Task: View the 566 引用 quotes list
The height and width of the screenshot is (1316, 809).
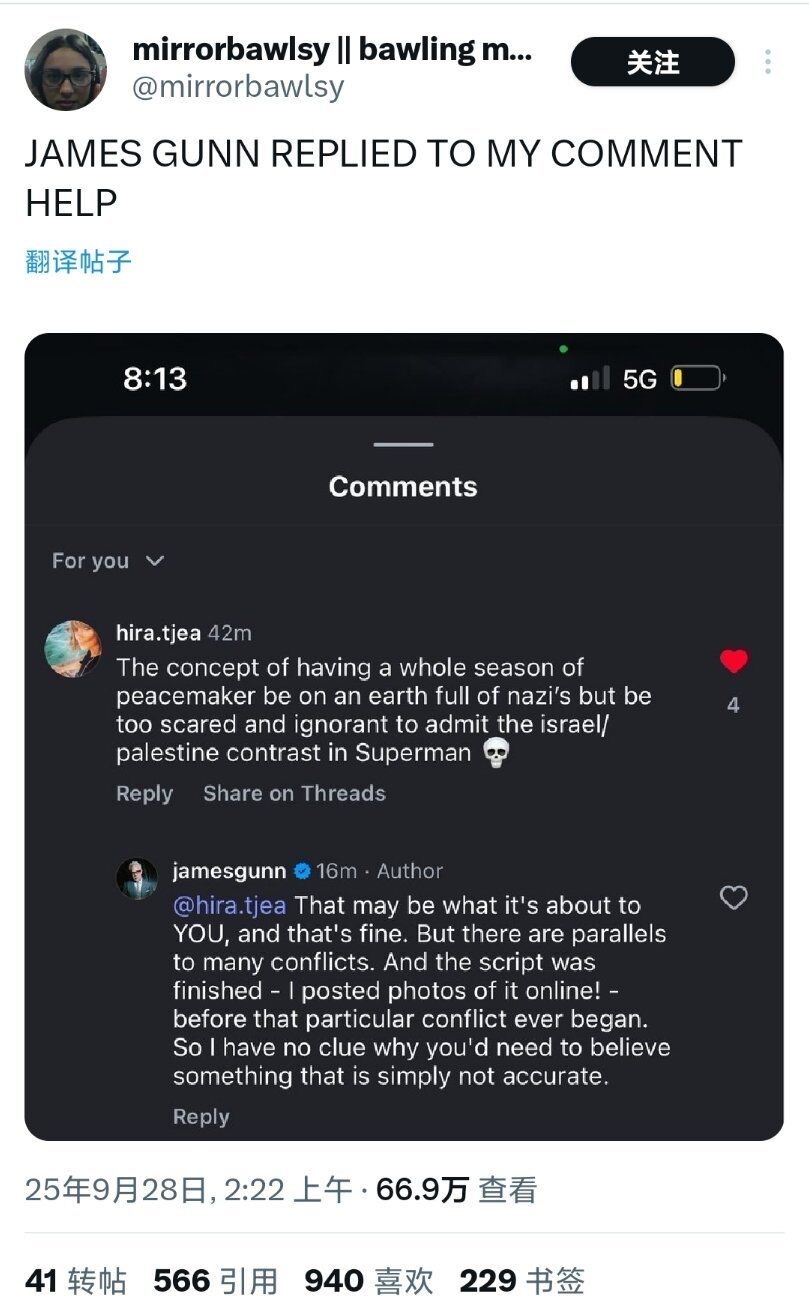Action: [215, 1281]
